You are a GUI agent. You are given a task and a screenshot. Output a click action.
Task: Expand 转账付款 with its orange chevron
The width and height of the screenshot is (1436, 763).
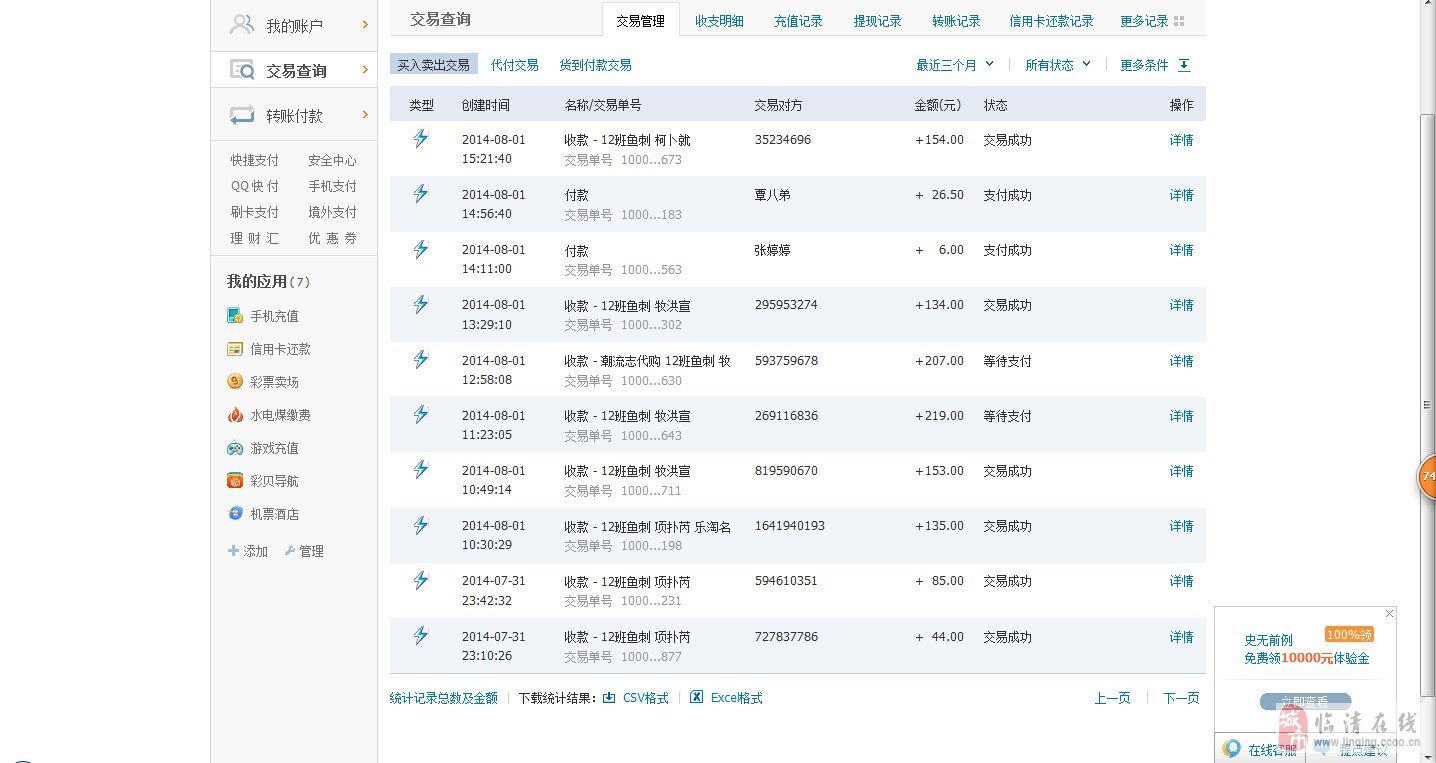click(x=365, y=114)
